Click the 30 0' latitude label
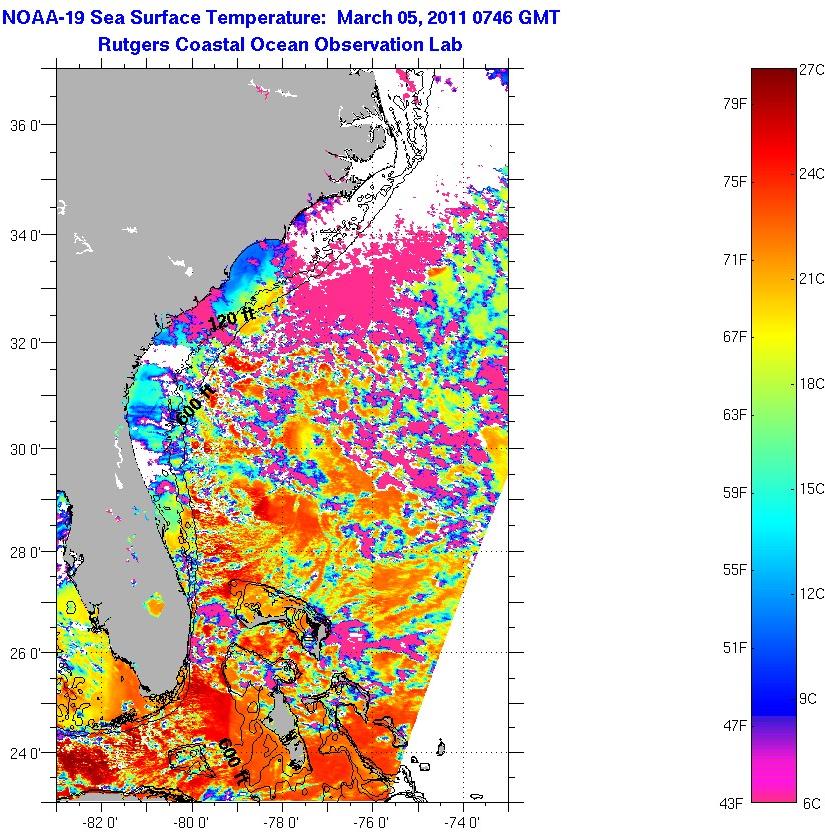 25,449
